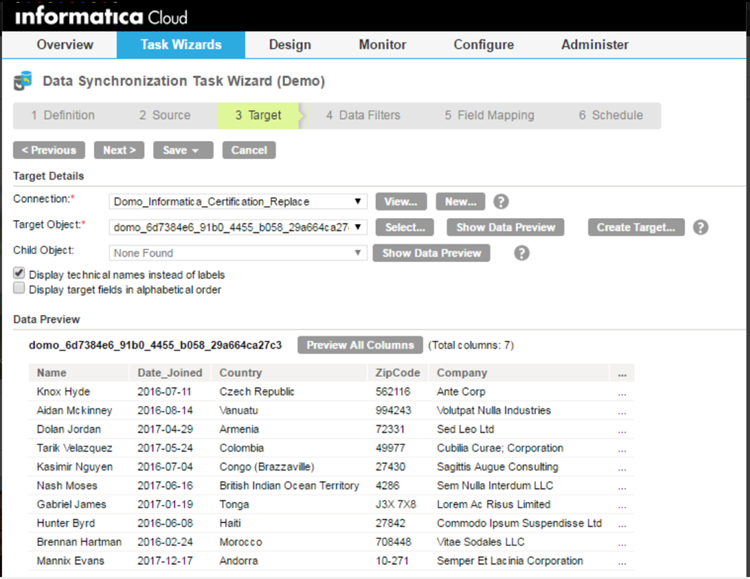Show Data Preview for Target Object
The width and height of the screenshot is (750, 579).
506,227
